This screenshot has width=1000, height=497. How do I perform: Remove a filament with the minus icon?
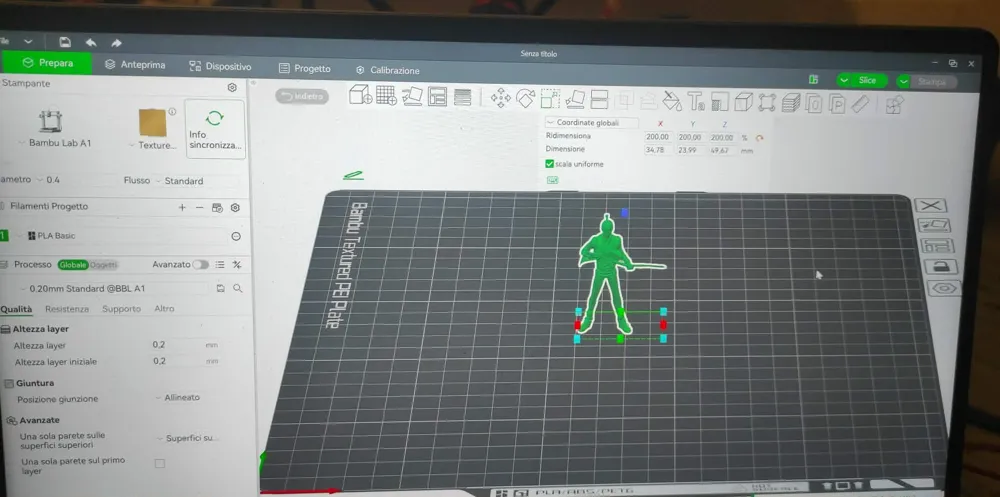(x=199, y=207)
